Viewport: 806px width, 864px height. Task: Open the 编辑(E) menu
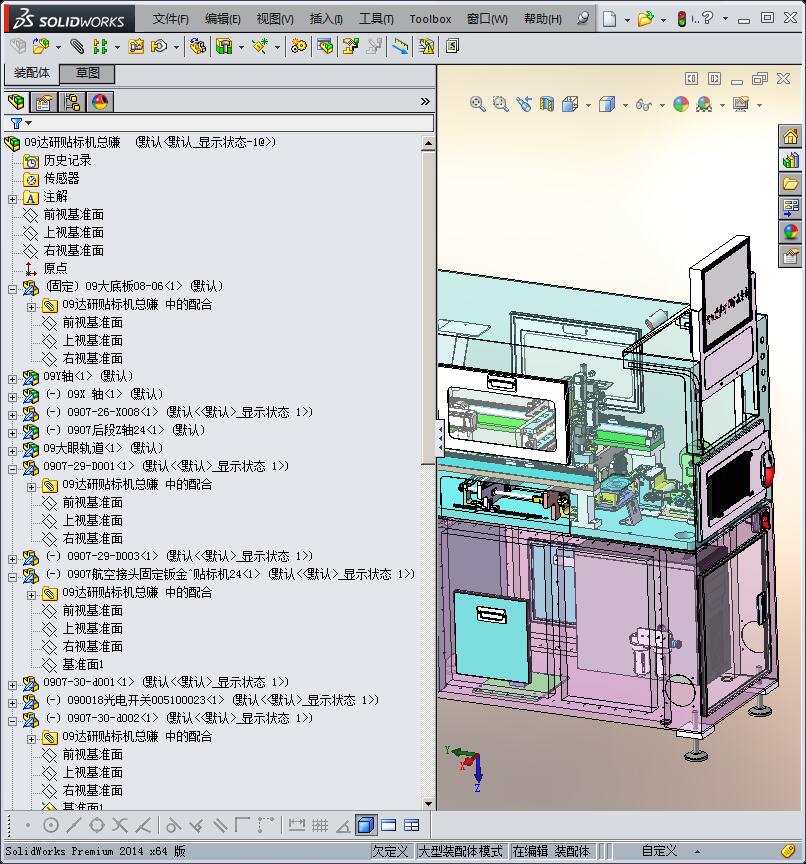[x=223, y=19]
